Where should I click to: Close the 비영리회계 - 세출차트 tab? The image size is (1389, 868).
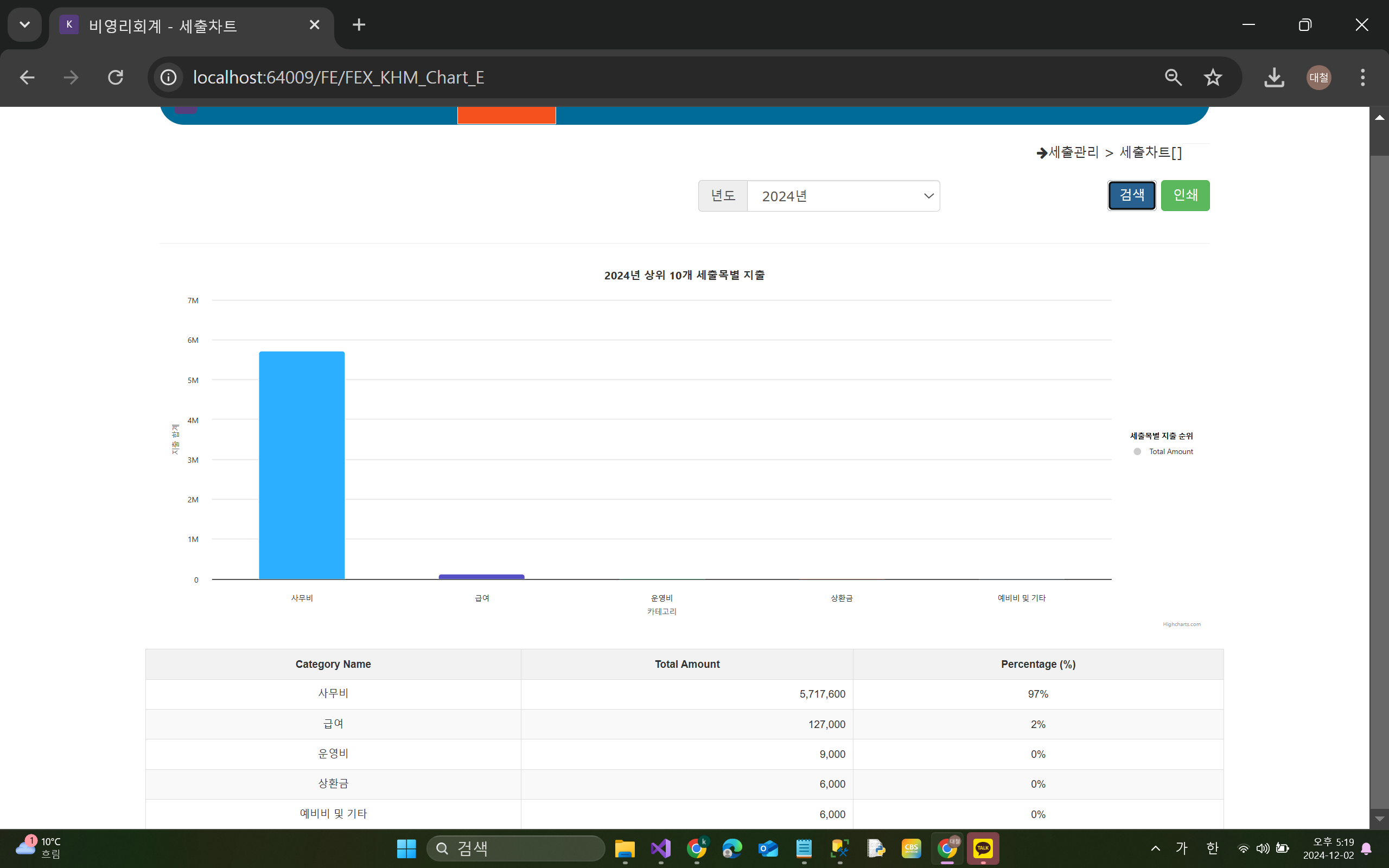point(314,25)
